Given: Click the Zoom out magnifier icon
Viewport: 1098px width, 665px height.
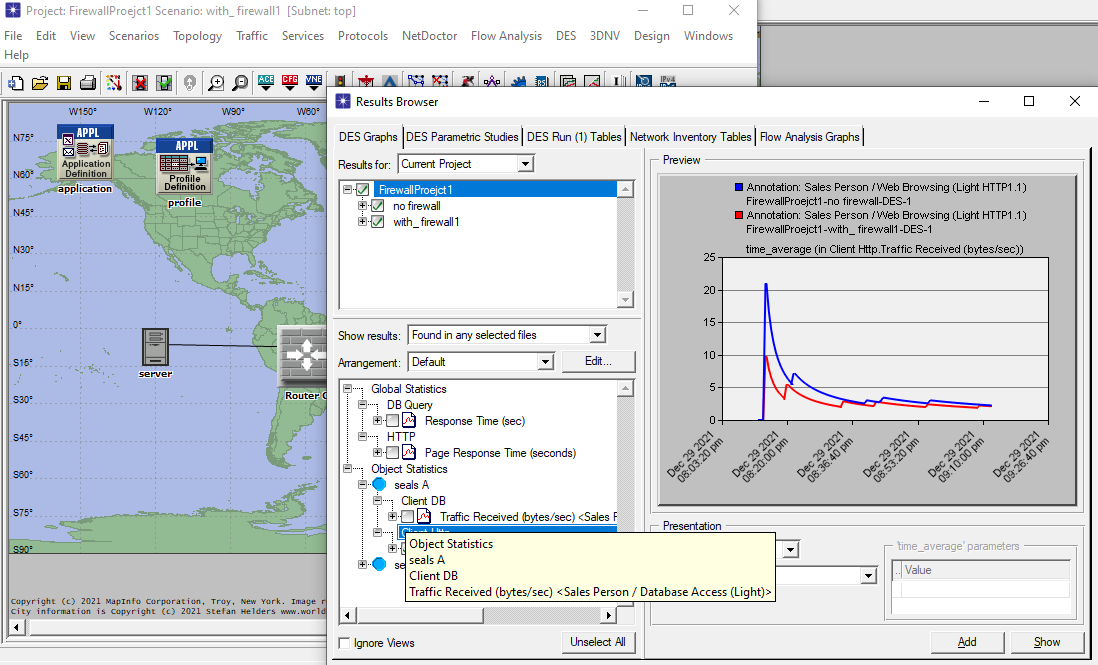Looking at the screenshot, I should 240,83.
